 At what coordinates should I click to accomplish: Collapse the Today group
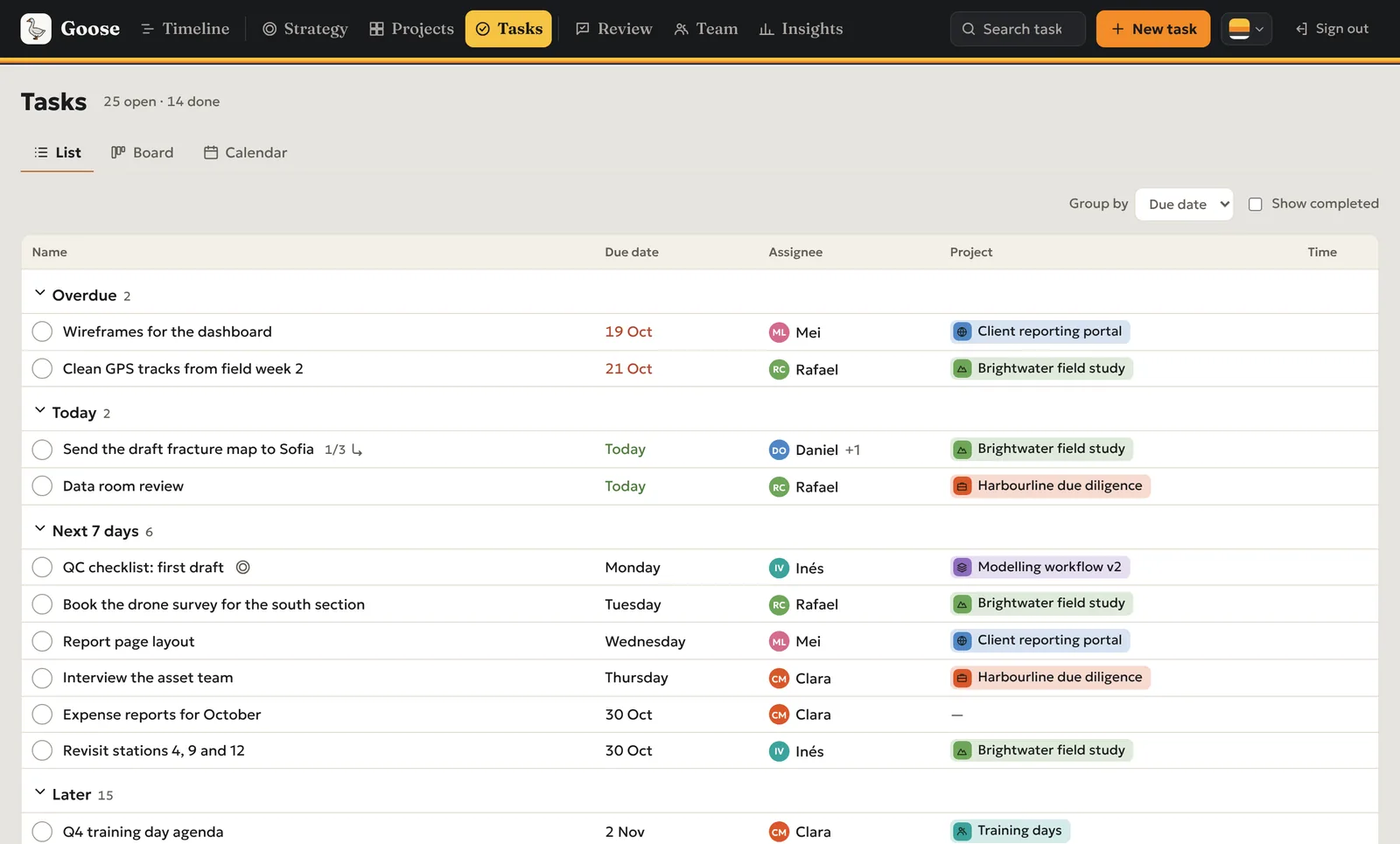[39, 411]
